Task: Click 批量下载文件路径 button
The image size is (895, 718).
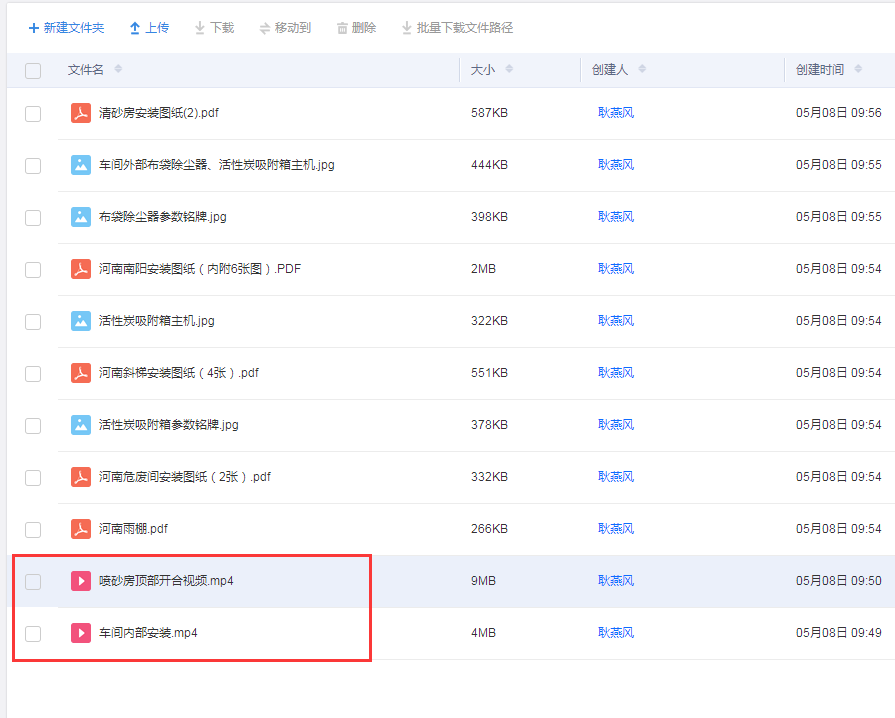Action: [x=457, y=27]
